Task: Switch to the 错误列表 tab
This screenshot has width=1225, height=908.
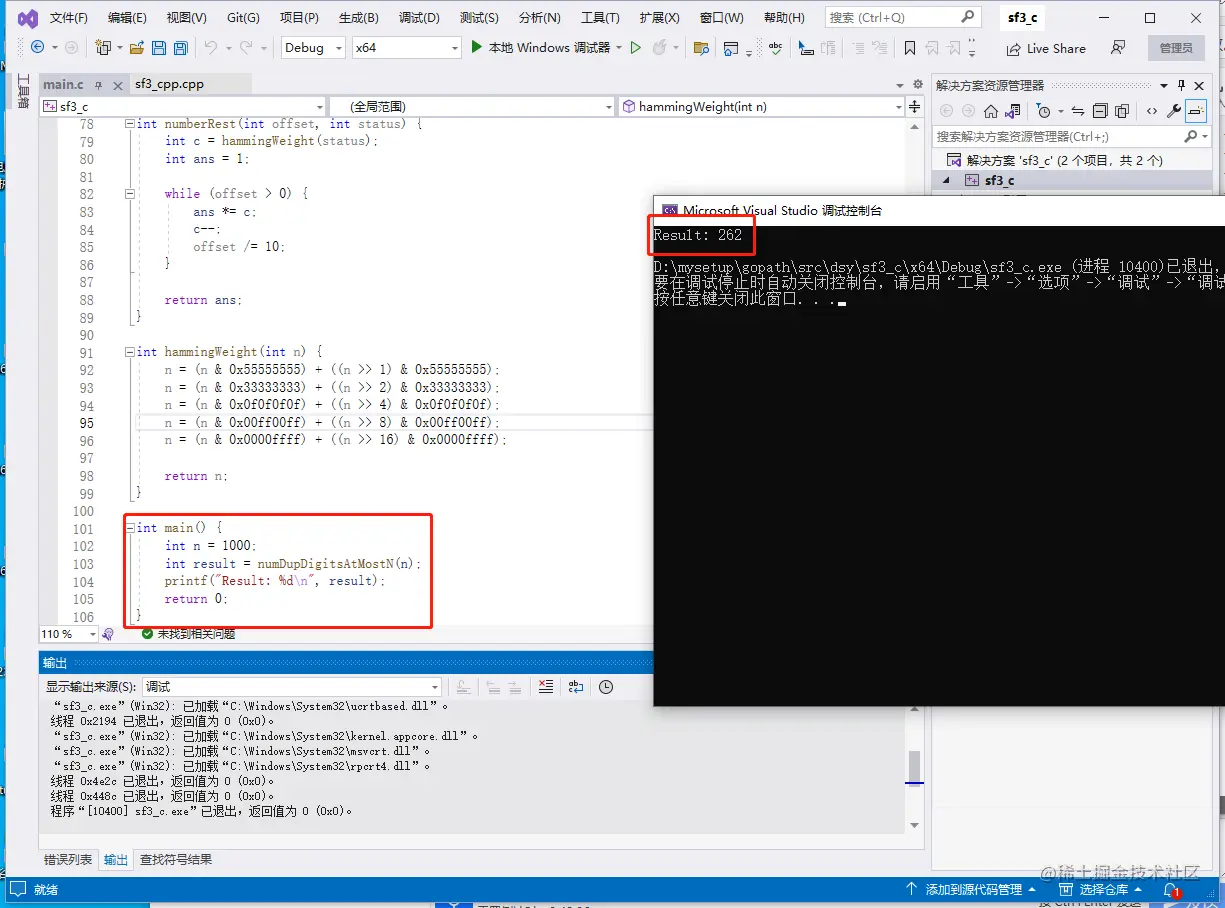Action: pos(68,859)
